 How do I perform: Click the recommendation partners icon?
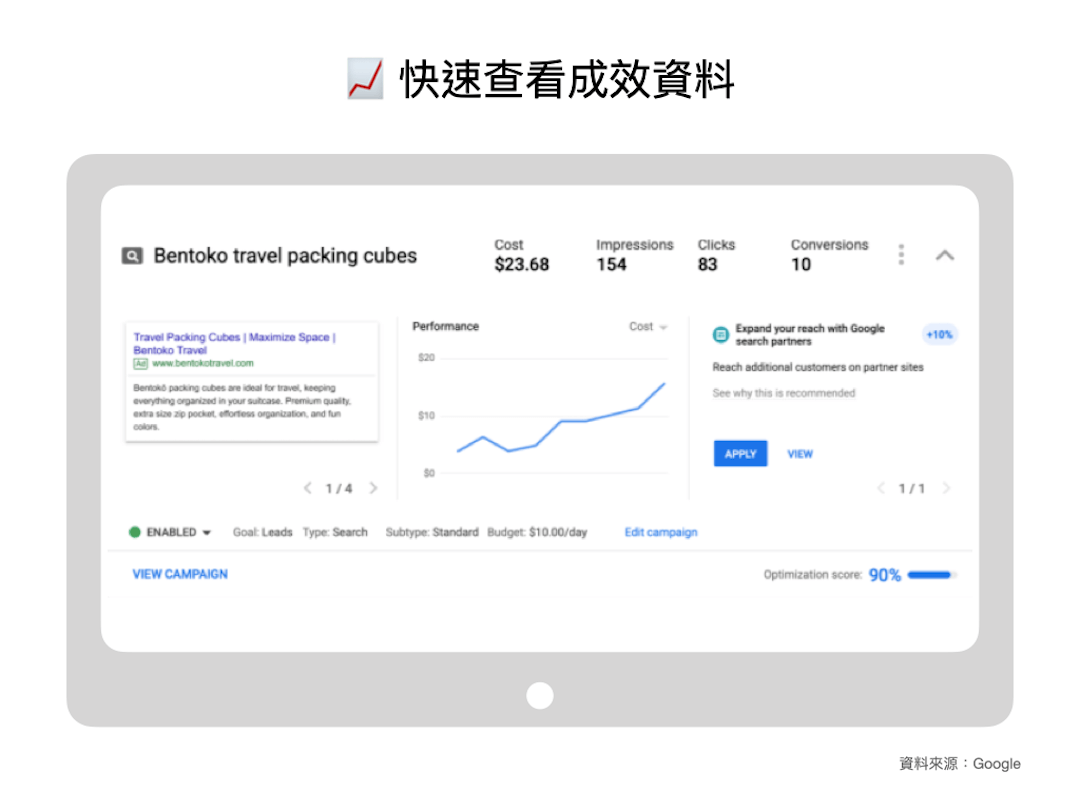click(x=720, y=335)
